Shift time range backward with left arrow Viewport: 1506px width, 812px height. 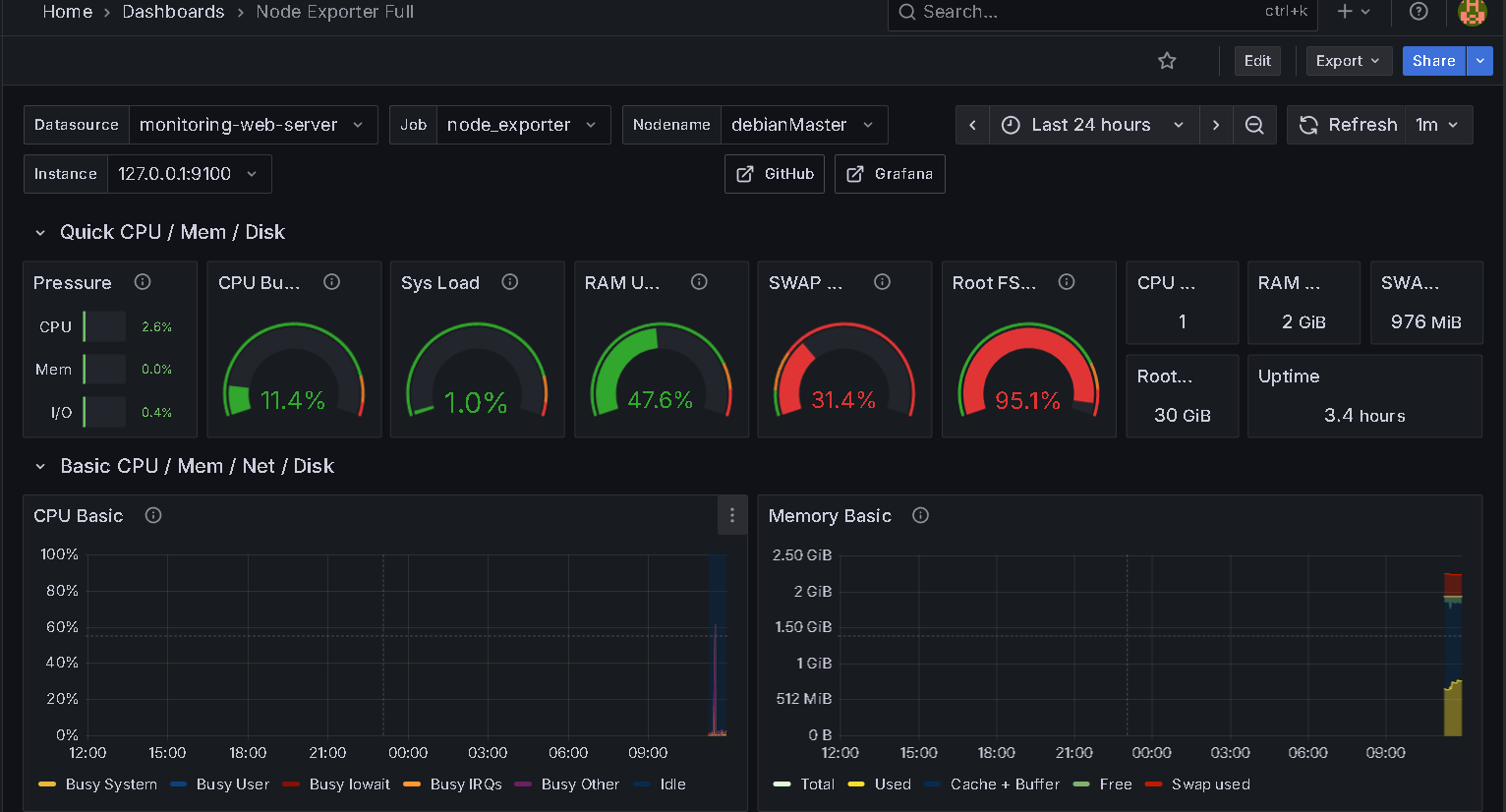tap(972, 125)
